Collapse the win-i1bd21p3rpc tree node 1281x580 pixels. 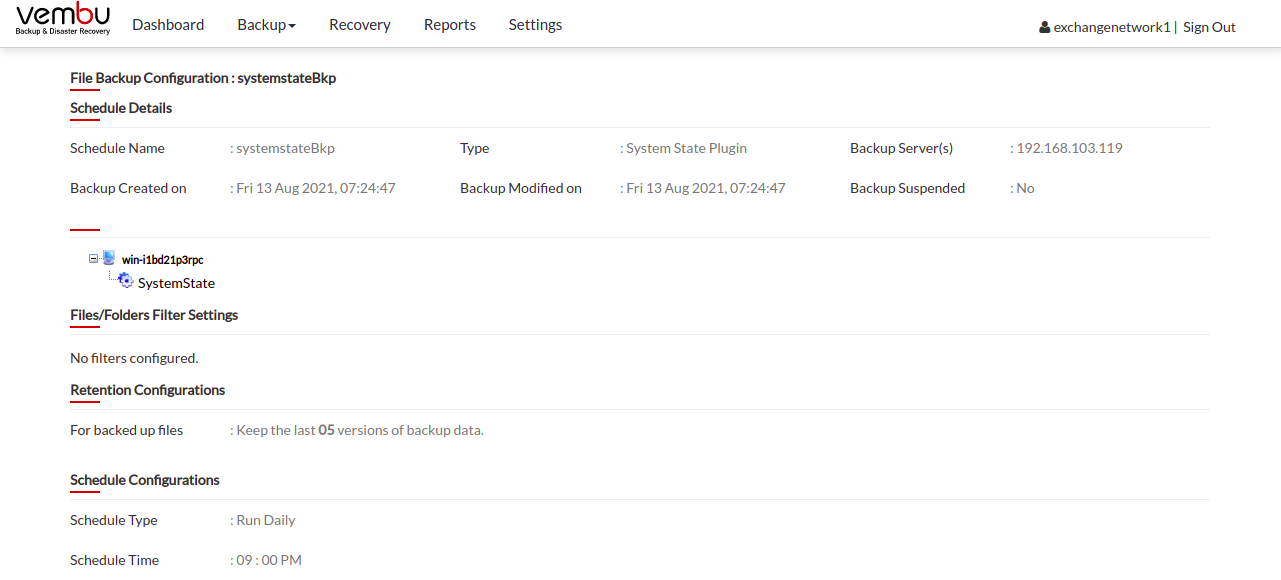click(93, 258)
